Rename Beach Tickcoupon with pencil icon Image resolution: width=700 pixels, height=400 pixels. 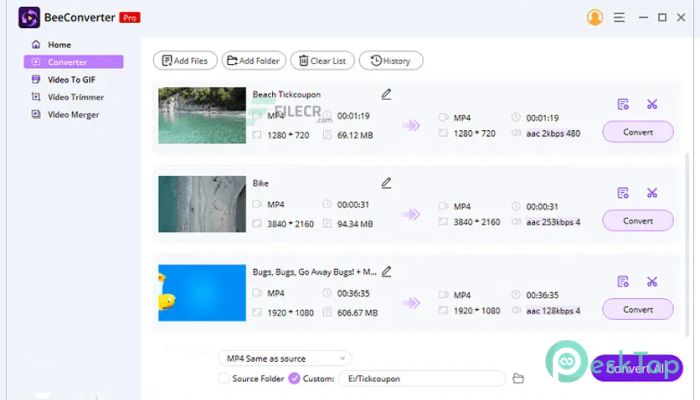[x=386, y=94]
